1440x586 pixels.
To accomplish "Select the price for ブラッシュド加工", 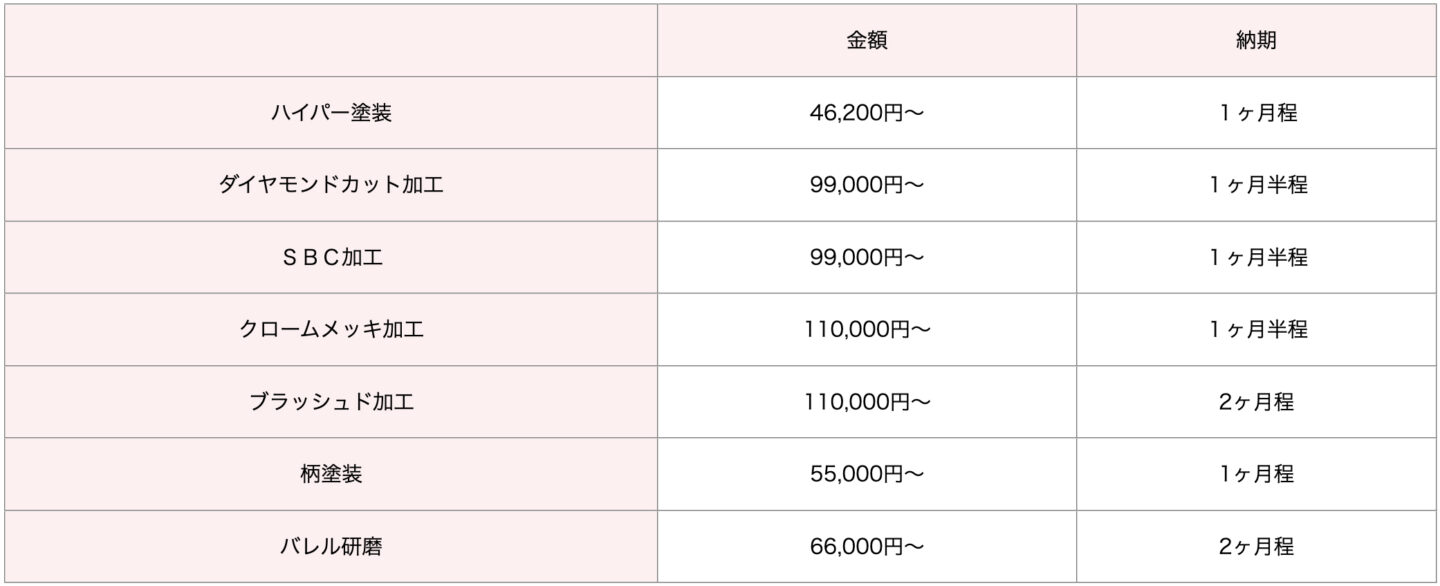I will [866, 402].
